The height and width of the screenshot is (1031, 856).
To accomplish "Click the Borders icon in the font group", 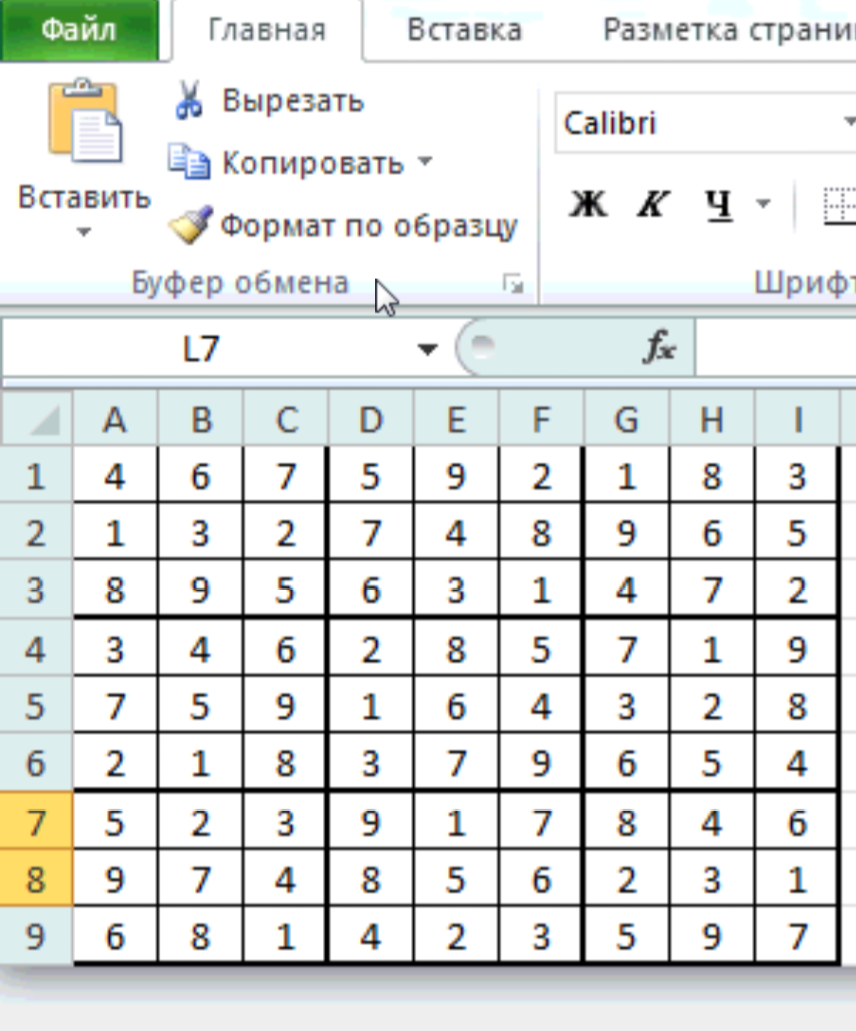I will coord(840,205).
